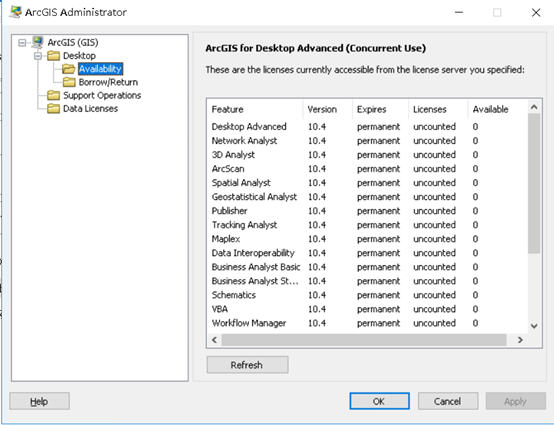Open the Support Operations tree item
Image resolution: width=554 pixels, height=425 pixels.
pos(102,95)
